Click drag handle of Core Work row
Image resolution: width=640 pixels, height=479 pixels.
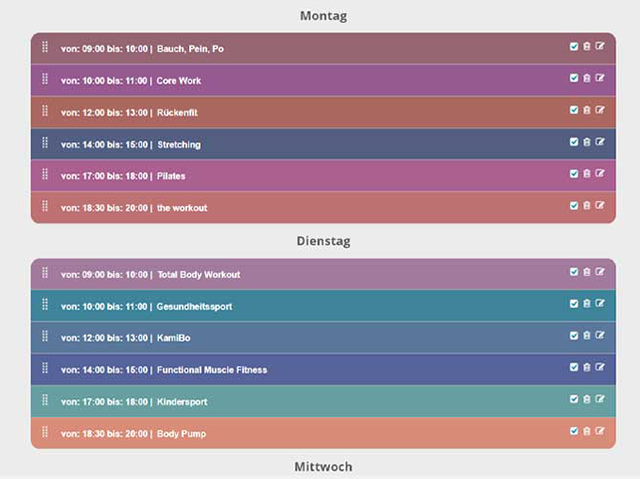click(45, 79)
